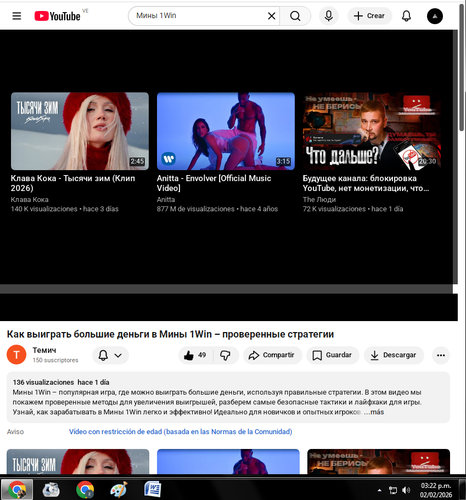Viewport: 466px width, 500px height.
Task: Like the video with thumbs up
Action: 195,355
